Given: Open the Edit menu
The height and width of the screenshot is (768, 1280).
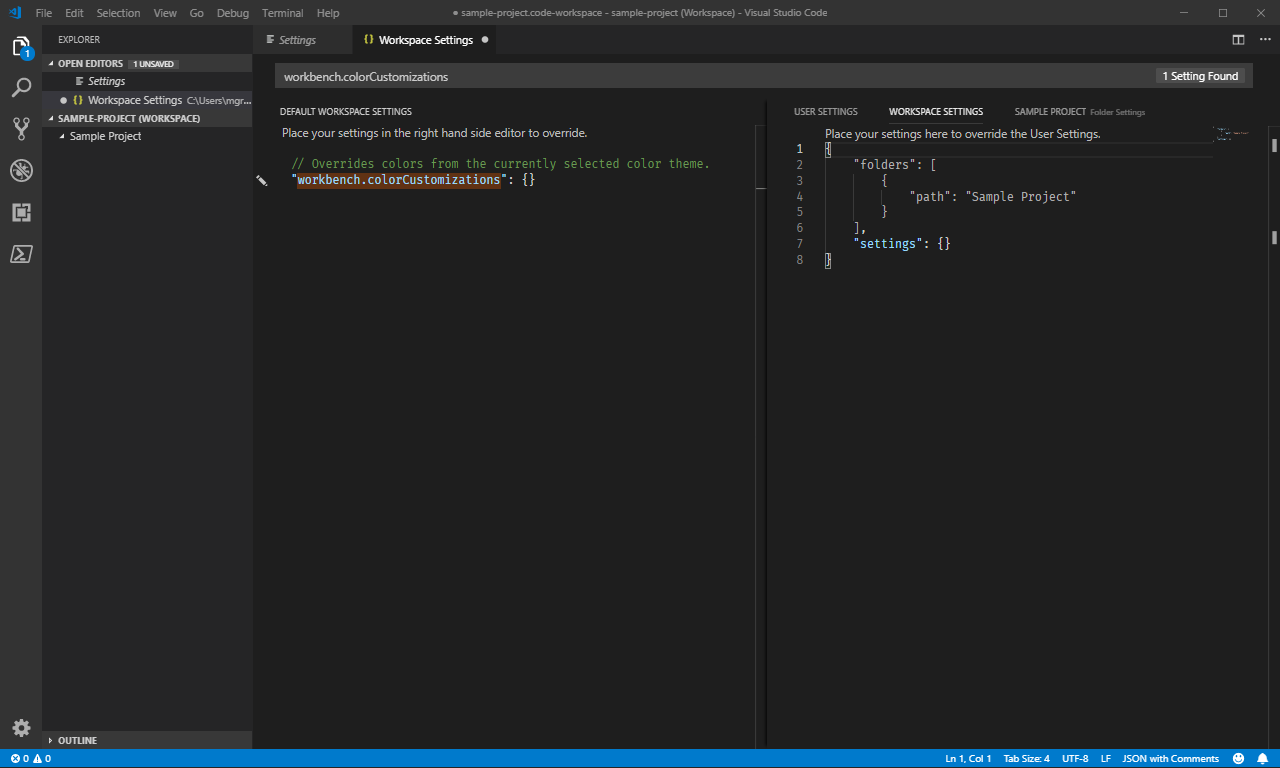Looking at the screenshot, I should [x=74, y=13].
